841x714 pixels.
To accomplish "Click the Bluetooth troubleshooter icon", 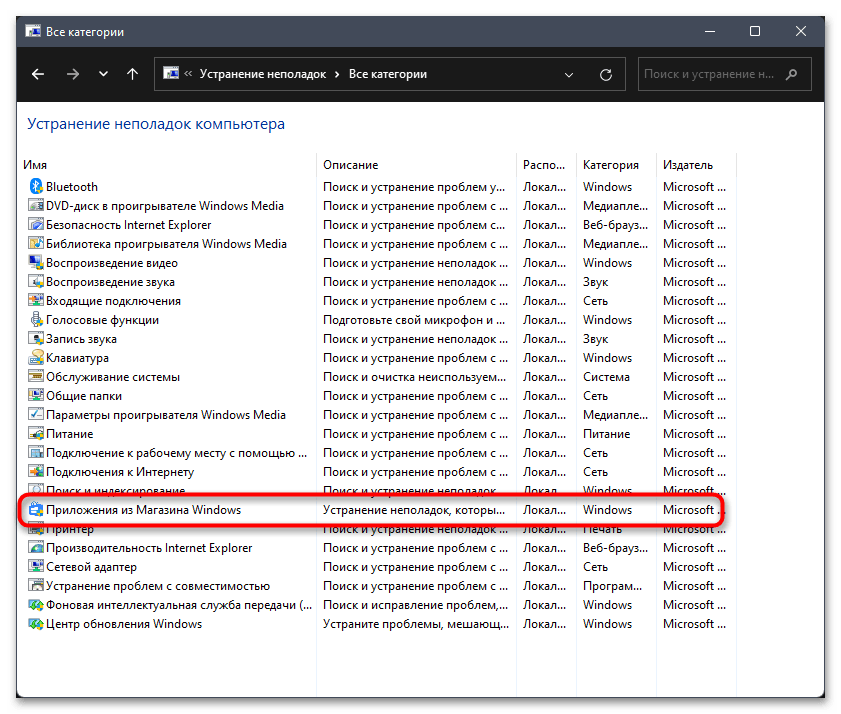I will (36, 187).
